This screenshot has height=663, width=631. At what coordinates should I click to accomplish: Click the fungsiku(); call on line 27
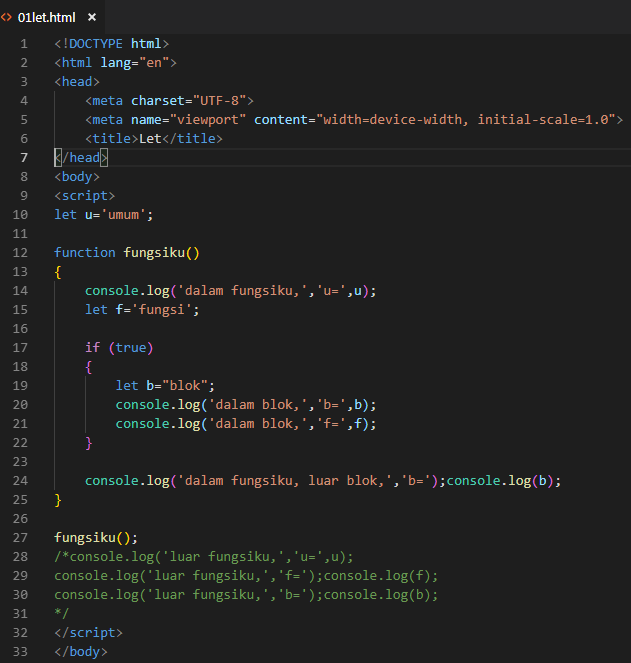(x=96, y=538)
